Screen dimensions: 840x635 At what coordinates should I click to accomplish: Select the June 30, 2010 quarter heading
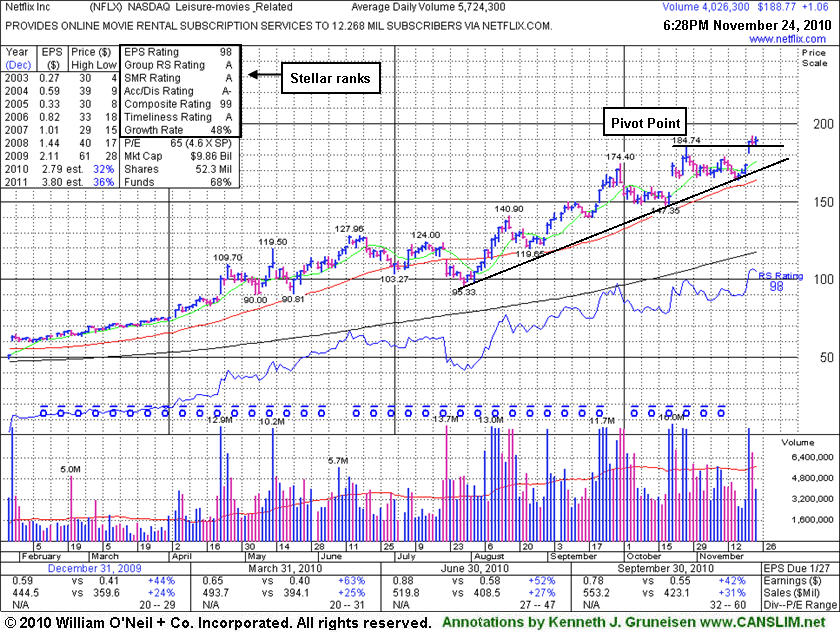coord(475,569)
